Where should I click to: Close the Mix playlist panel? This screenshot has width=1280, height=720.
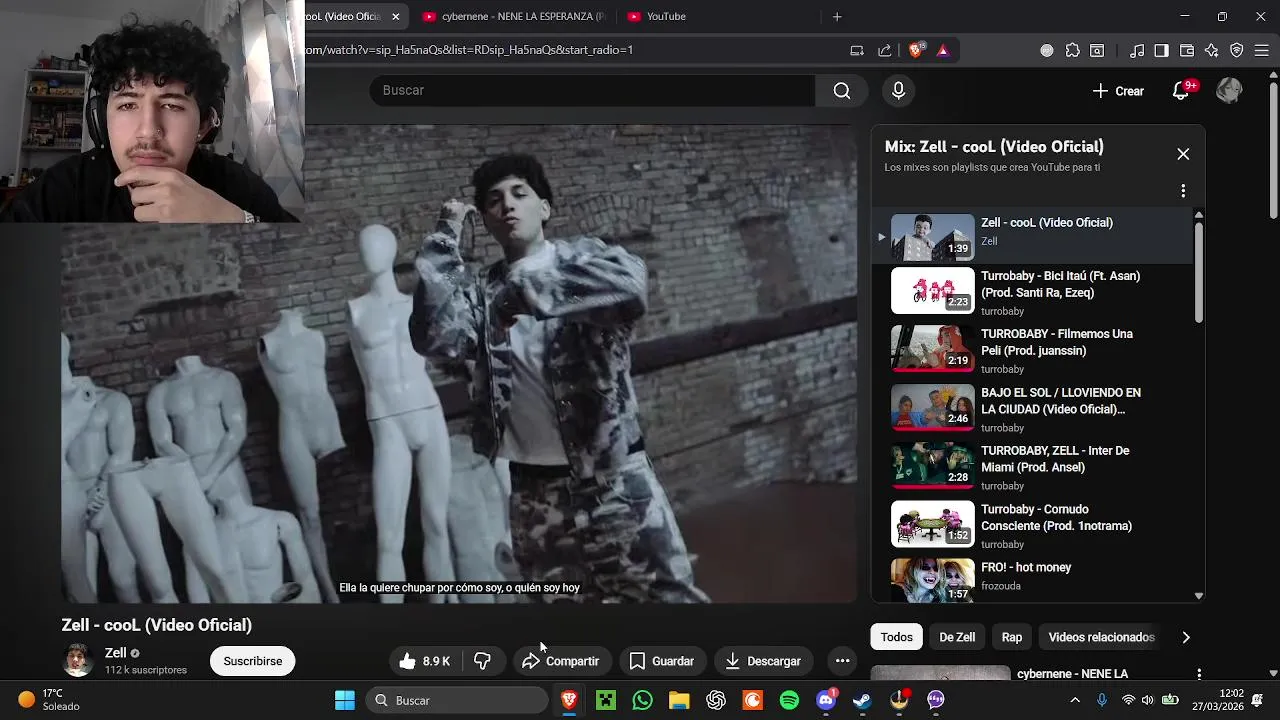(1183, 154)
